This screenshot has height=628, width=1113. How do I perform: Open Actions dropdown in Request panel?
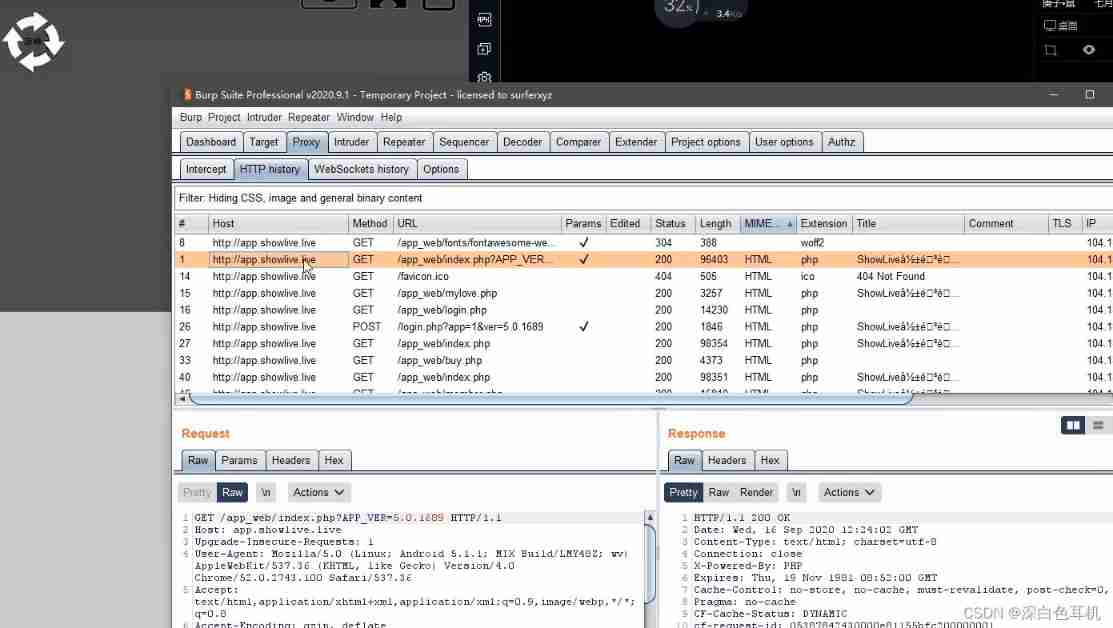(x=319, y=492)
